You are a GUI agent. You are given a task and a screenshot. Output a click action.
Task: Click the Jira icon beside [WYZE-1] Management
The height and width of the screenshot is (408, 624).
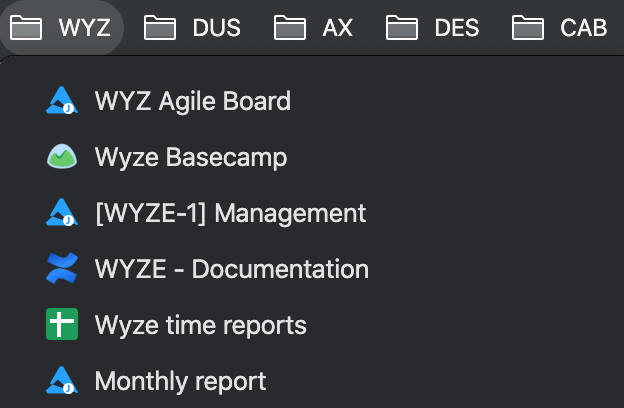tap(62, 213)
